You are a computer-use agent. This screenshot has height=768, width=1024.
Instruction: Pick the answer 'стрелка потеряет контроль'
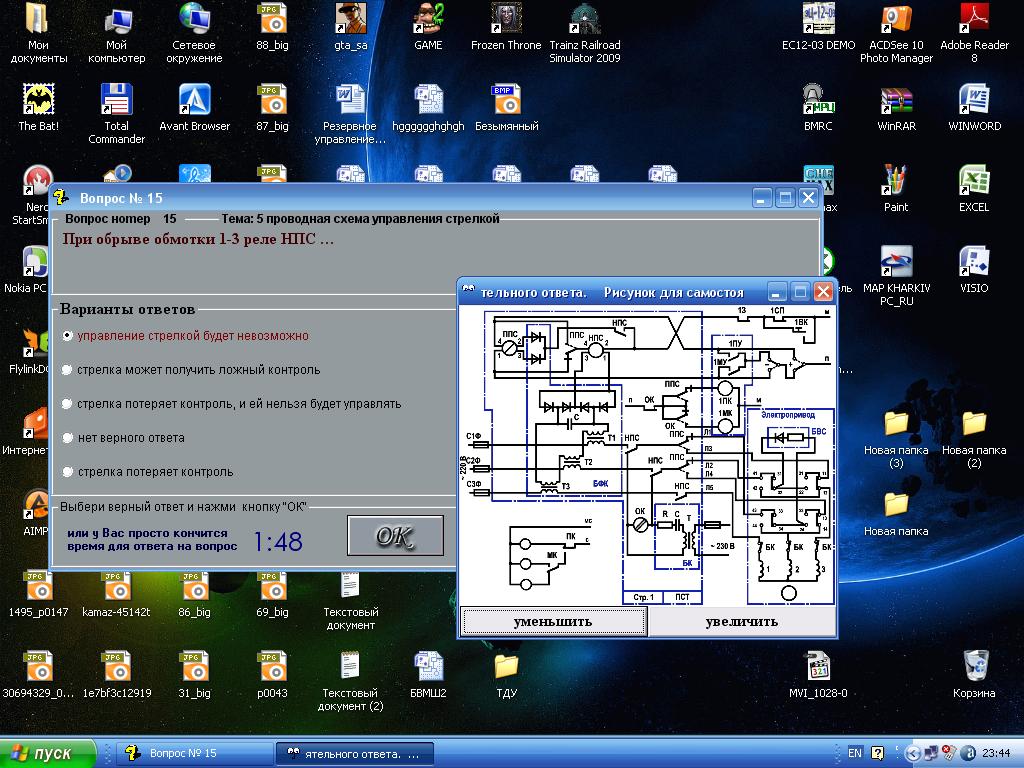coord(67,472)
